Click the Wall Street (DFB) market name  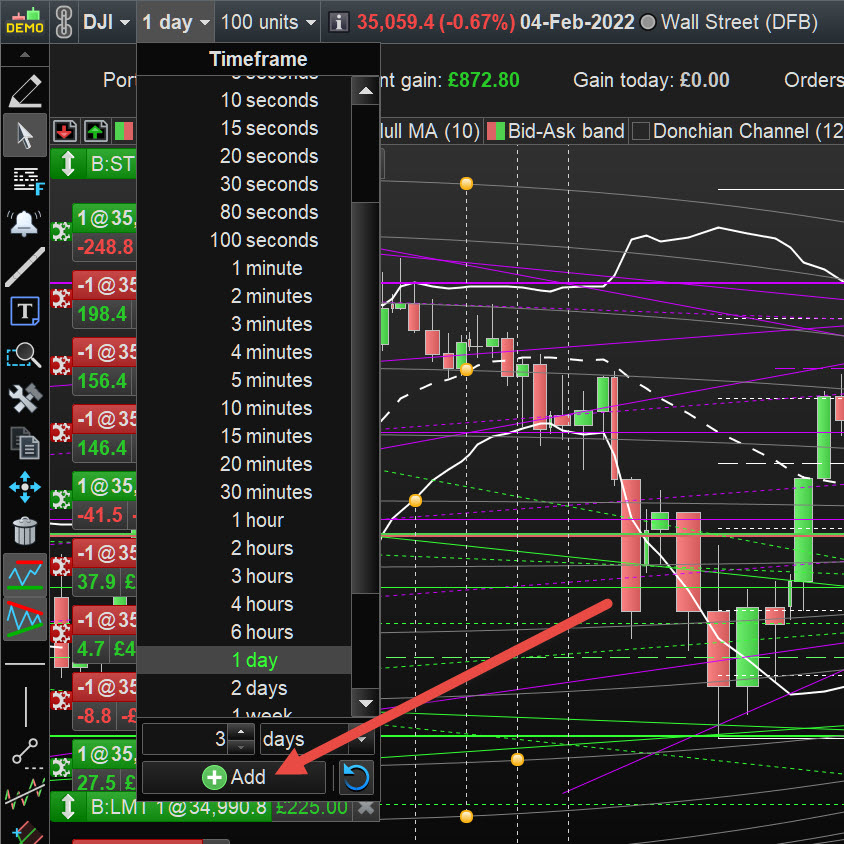pyautogui.click(x=739, y=23)
